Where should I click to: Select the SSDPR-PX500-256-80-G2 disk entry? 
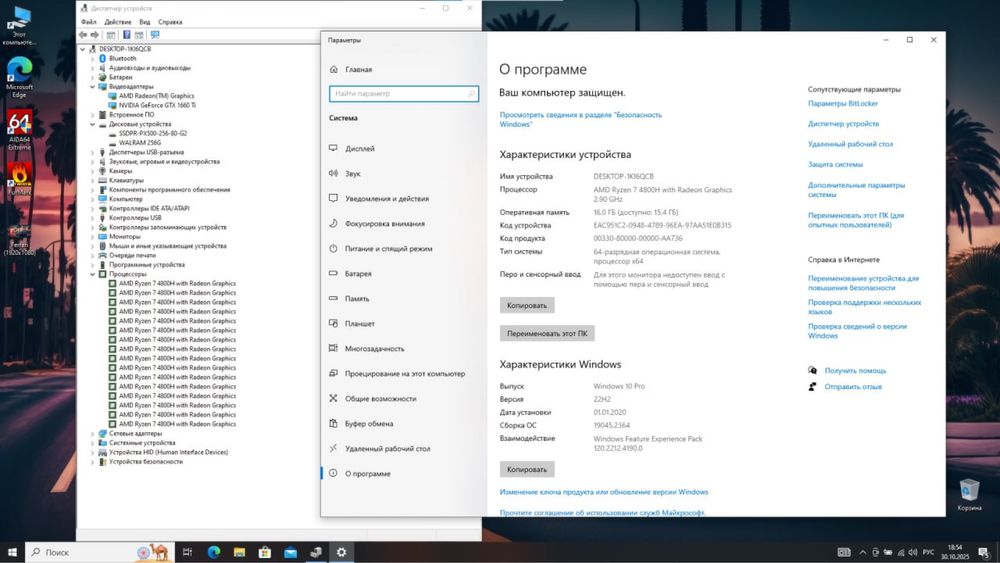click(153, 133)
